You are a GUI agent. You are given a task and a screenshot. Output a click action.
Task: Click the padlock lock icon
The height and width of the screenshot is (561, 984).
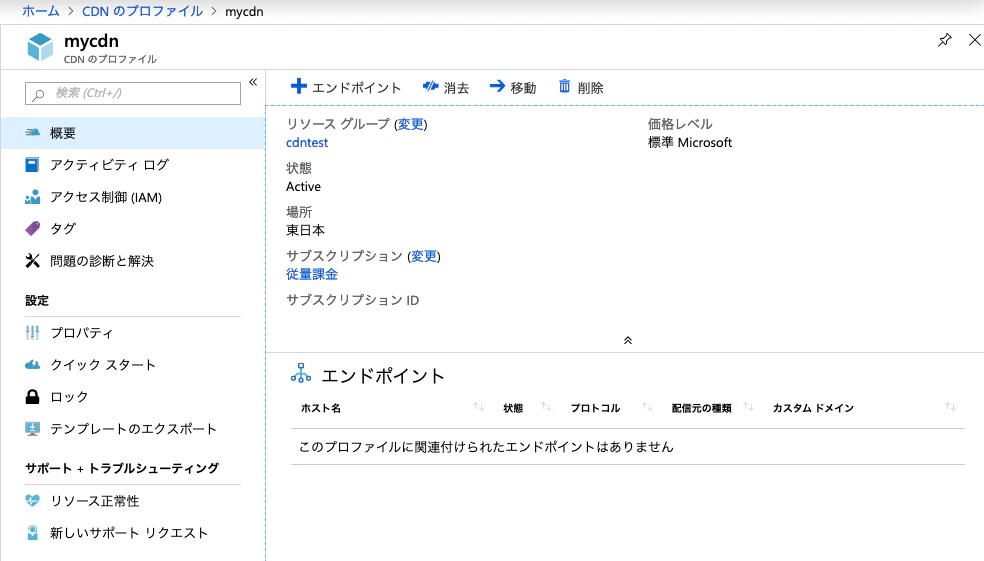click(x=32, y=397)
